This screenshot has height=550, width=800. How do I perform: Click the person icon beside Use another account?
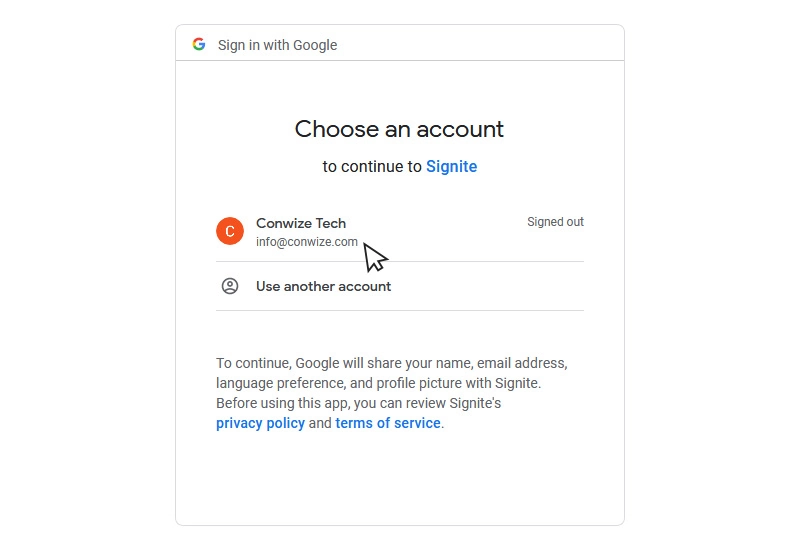[230, 286]
